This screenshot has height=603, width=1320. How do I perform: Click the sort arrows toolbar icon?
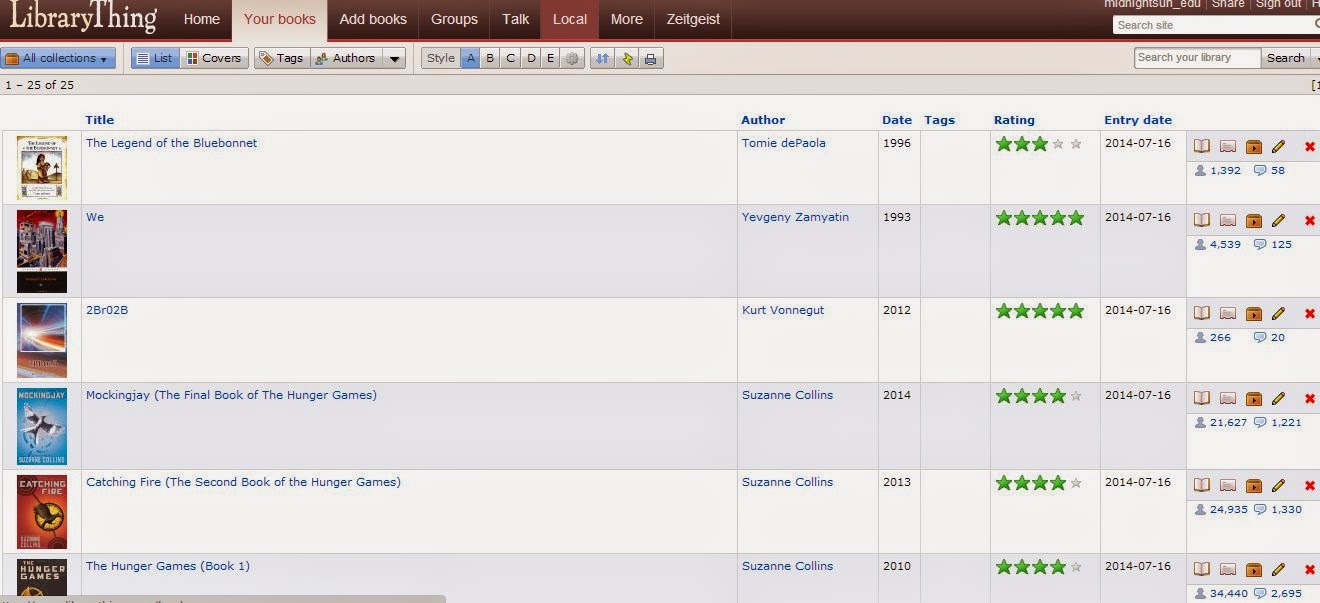click(602, 58)
